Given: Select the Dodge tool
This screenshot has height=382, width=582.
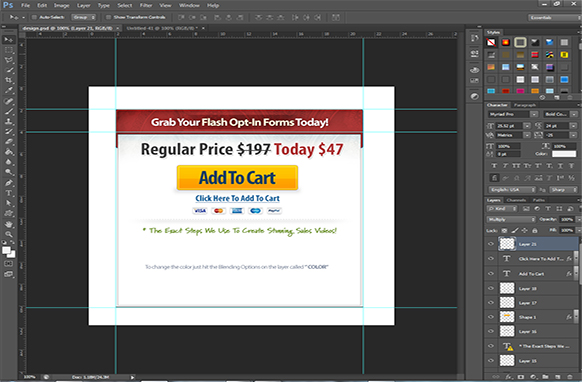Looking at the screenshot, I should (x=8, y=172).
